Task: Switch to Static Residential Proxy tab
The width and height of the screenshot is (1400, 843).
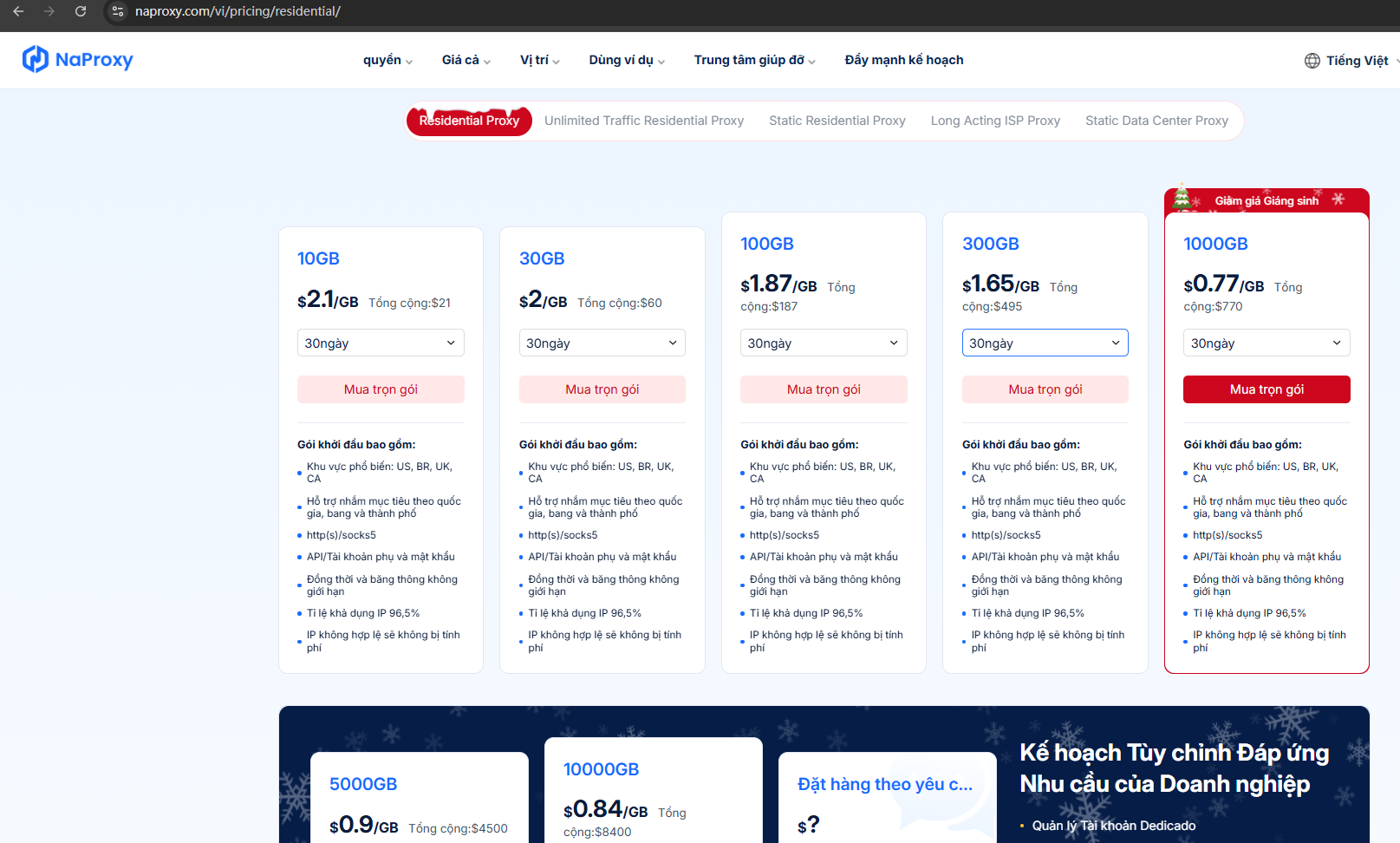Action: pyautogui.click(x=837, y=121)
